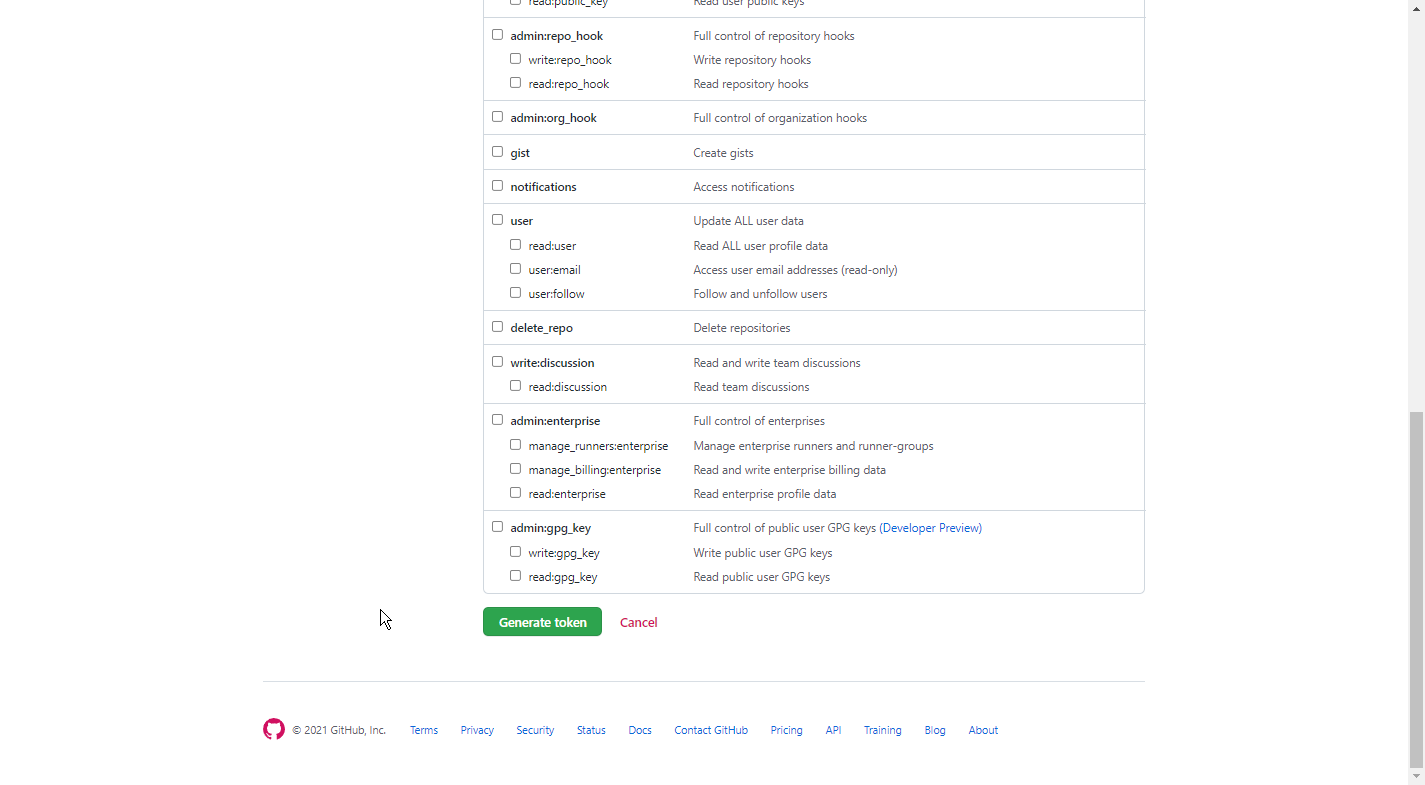The width and height of the screenshot is (1425, 785).
Task: Enable the gist scope checkbox
Action: [x=497, y=152]
